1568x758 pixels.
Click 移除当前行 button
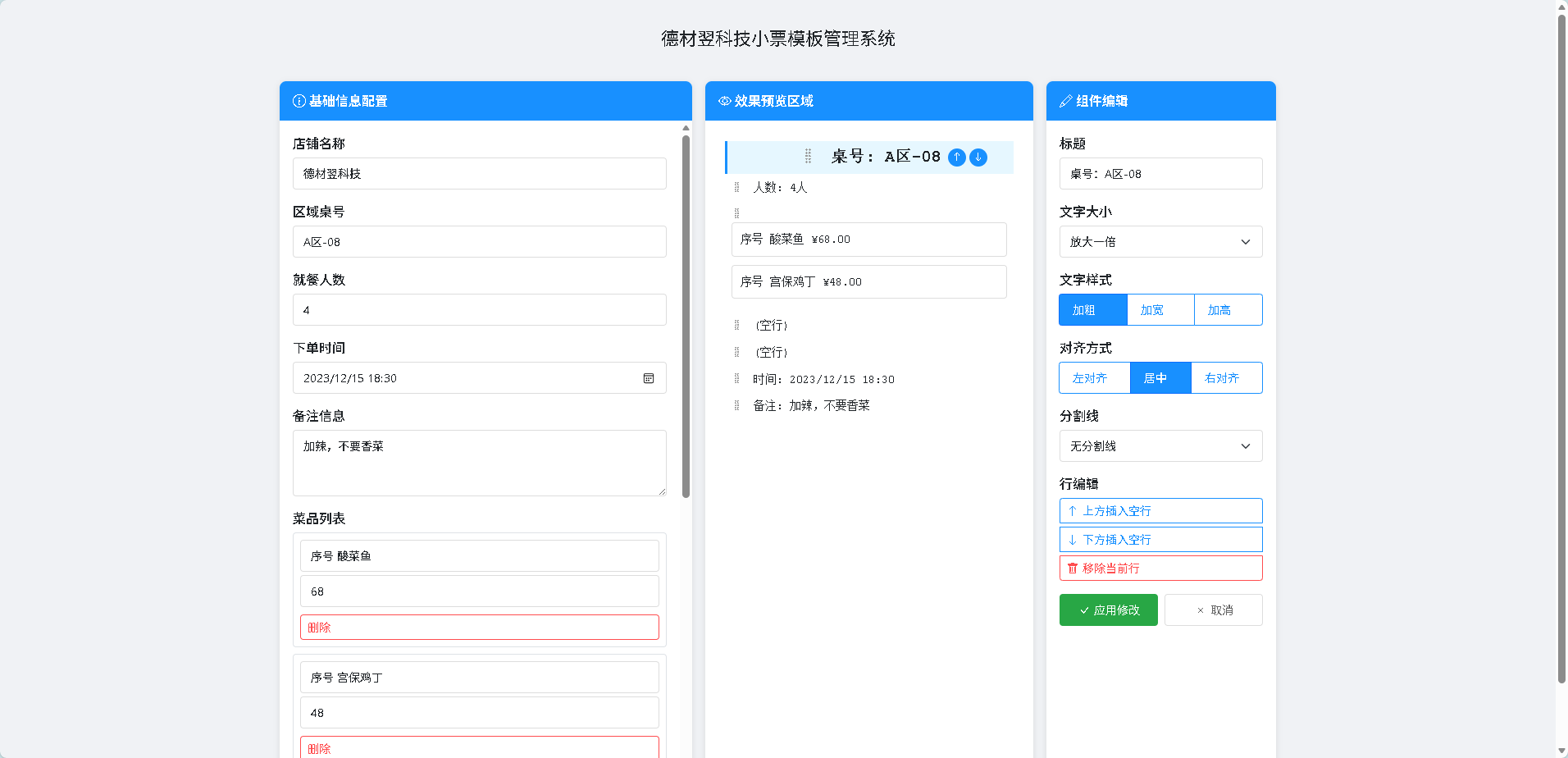click(1160, 568)
